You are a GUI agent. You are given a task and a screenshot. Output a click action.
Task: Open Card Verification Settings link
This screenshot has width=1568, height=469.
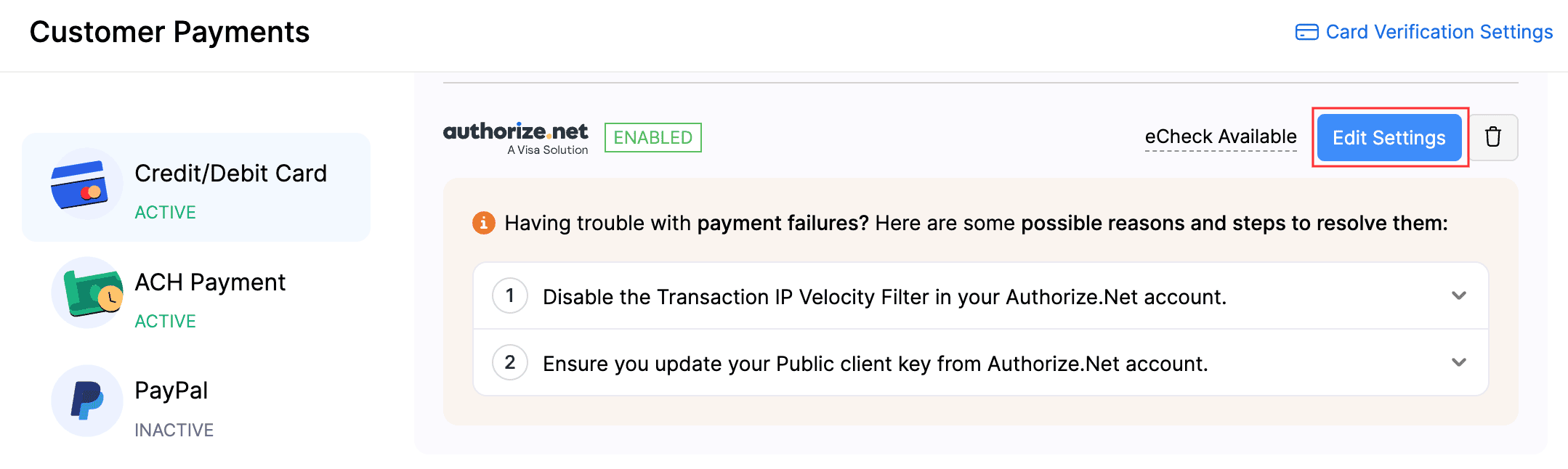coord(1439,33)
